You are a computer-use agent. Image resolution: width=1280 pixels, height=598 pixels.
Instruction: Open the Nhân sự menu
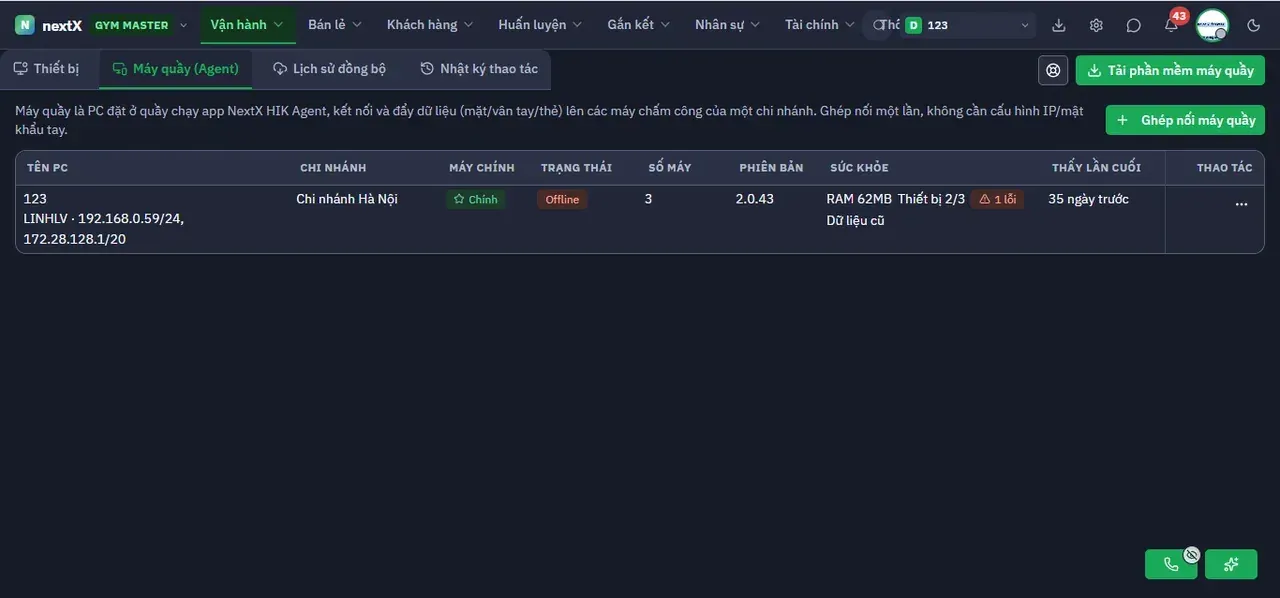[x=728, y=25]
